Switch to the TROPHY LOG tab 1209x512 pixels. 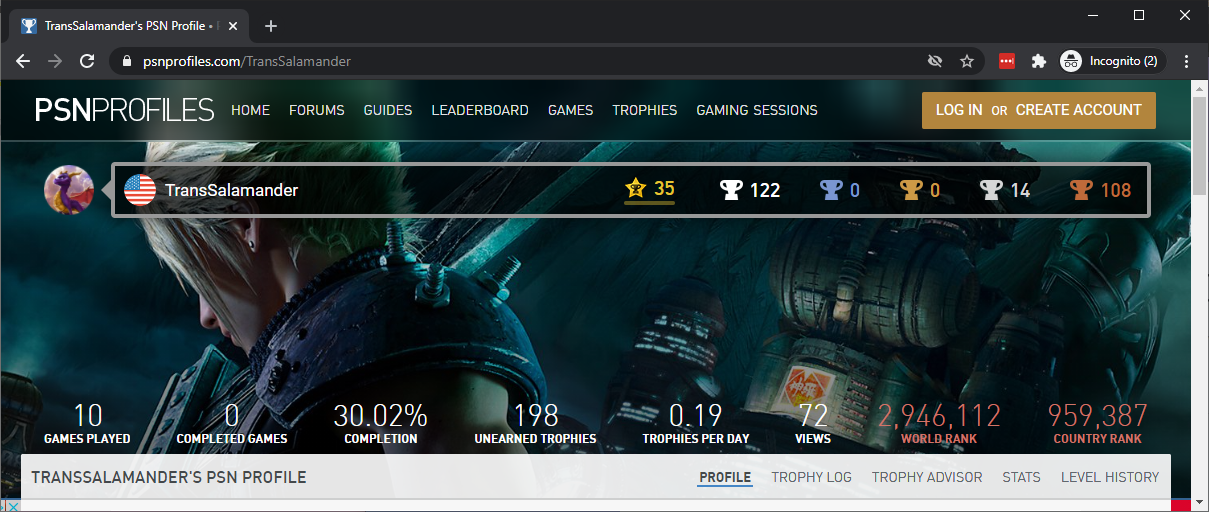click(812, 477)
